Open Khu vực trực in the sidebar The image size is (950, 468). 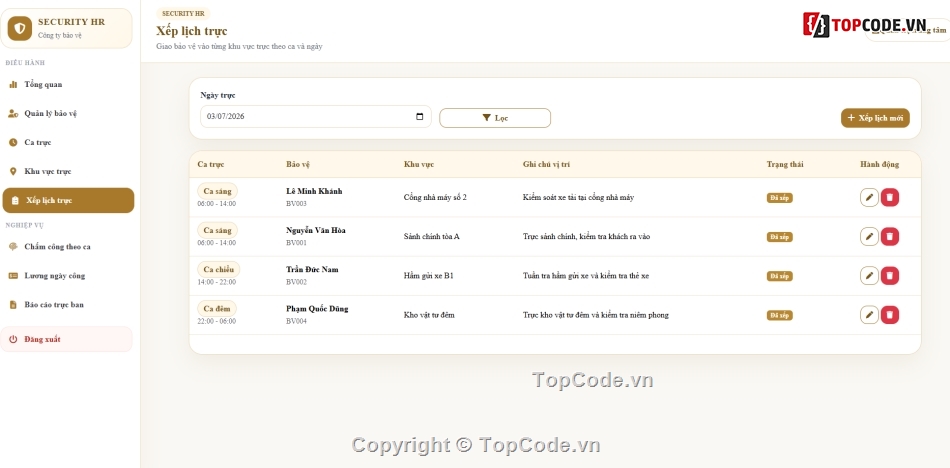click(67, 172)
